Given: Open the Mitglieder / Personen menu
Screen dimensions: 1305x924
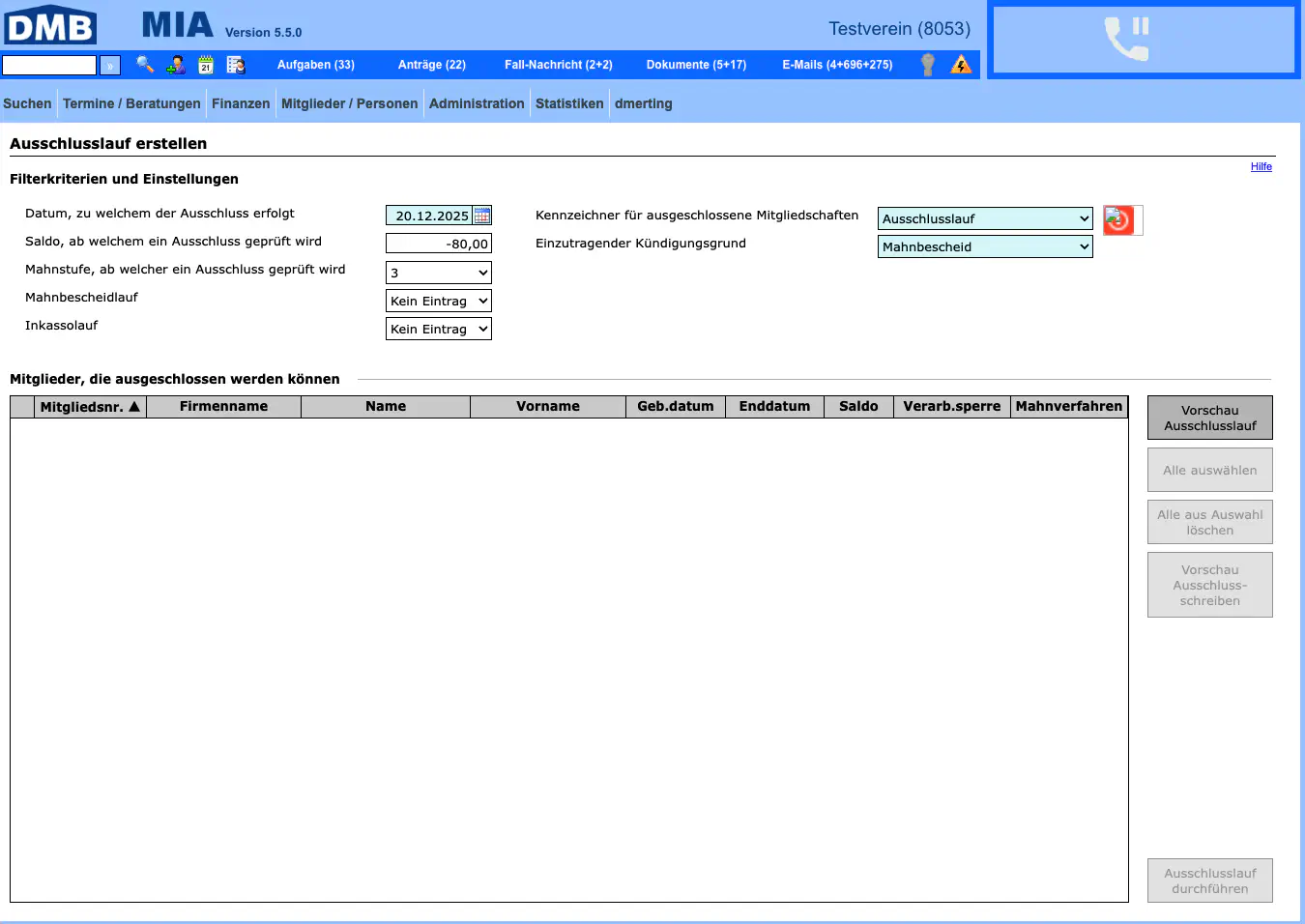Looking at the screenshot, I should [x=349, y=103].
